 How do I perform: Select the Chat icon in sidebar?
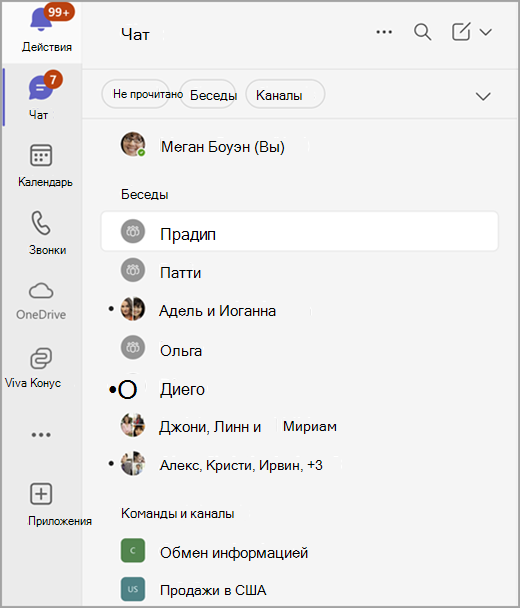coord(40,88)
